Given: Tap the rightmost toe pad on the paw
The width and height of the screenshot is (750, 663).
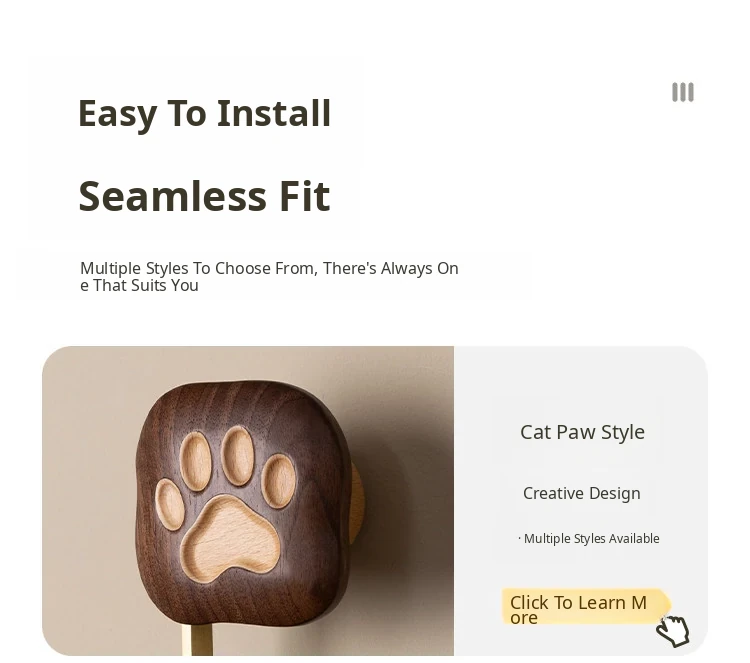Looking at the screenshot, I should click(279, 481).
